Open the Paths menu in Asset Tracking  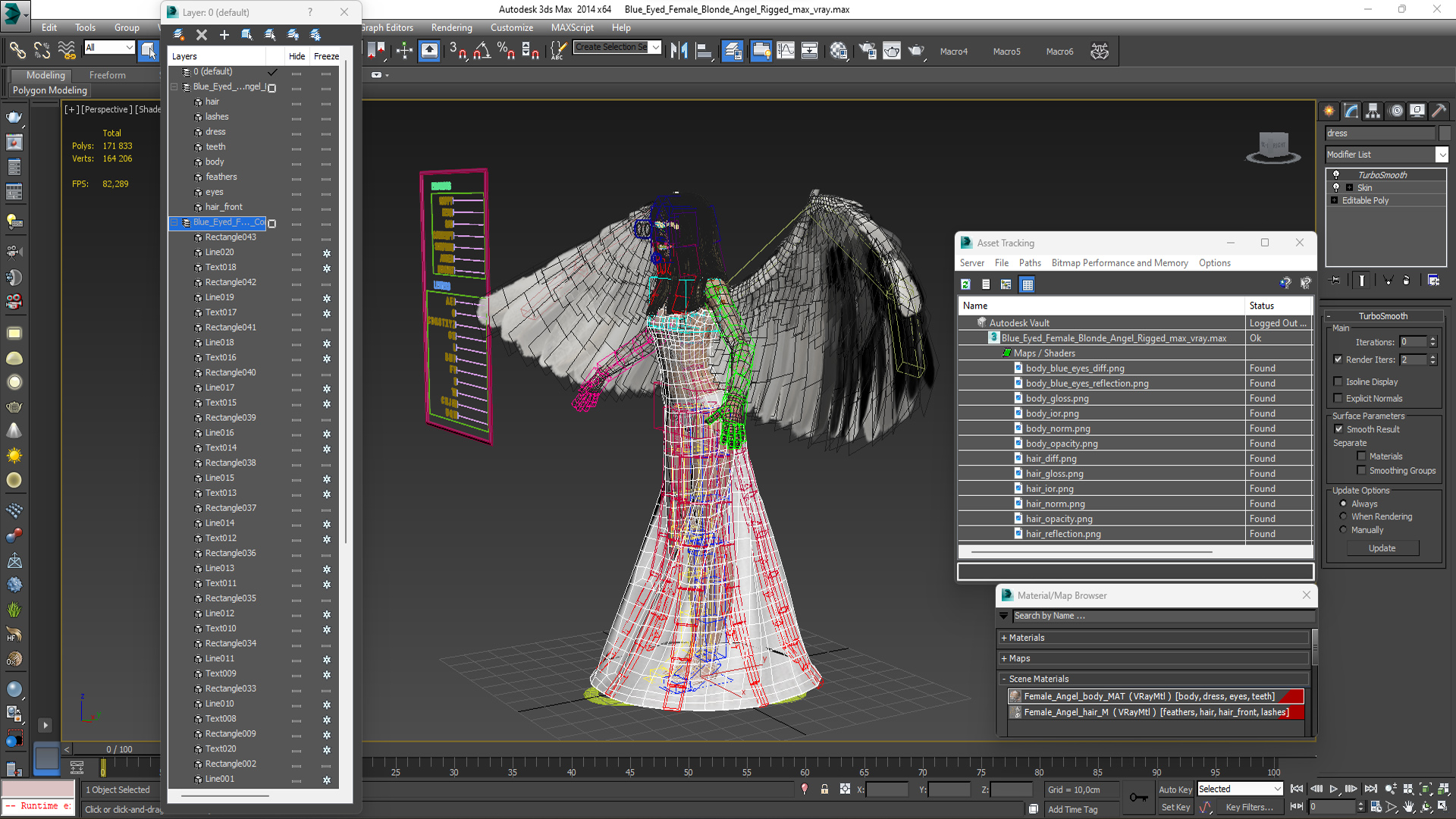tap(1030, 263)
